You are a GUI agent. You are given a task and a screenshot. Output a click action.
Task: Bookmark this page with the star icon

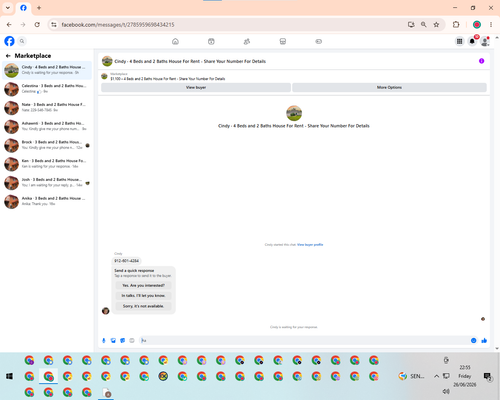coord(436,25)
